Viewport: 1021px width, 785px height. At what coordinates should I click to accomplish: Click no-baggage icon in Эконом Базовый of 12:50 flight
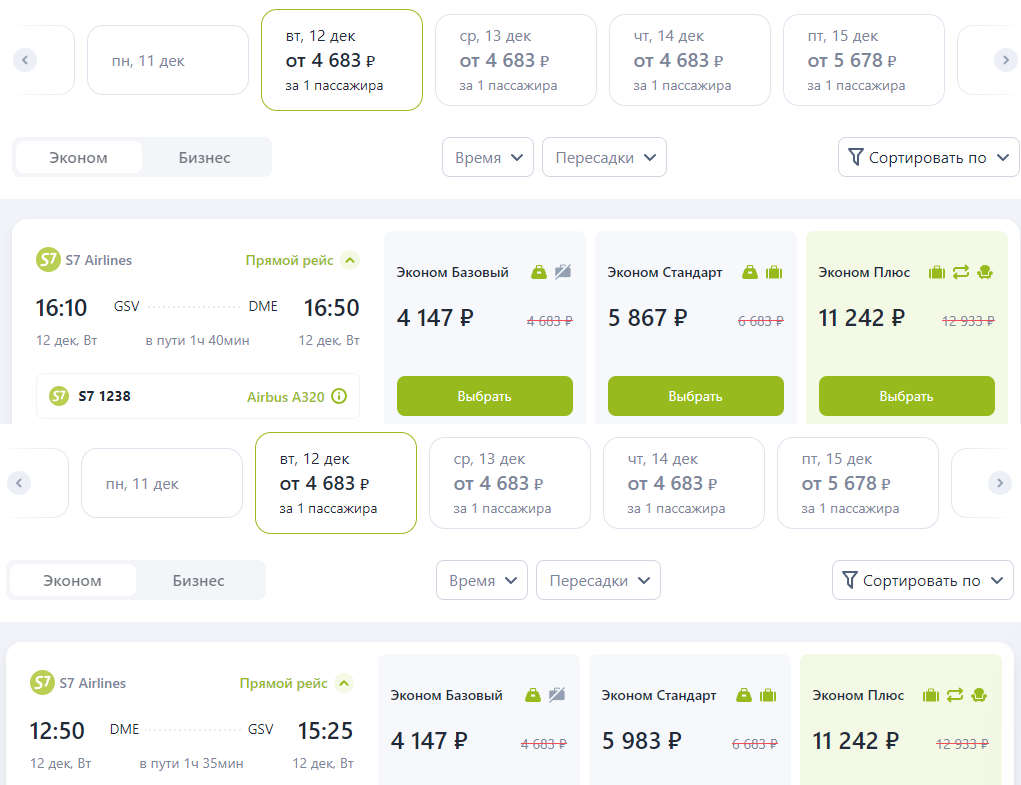557,695
